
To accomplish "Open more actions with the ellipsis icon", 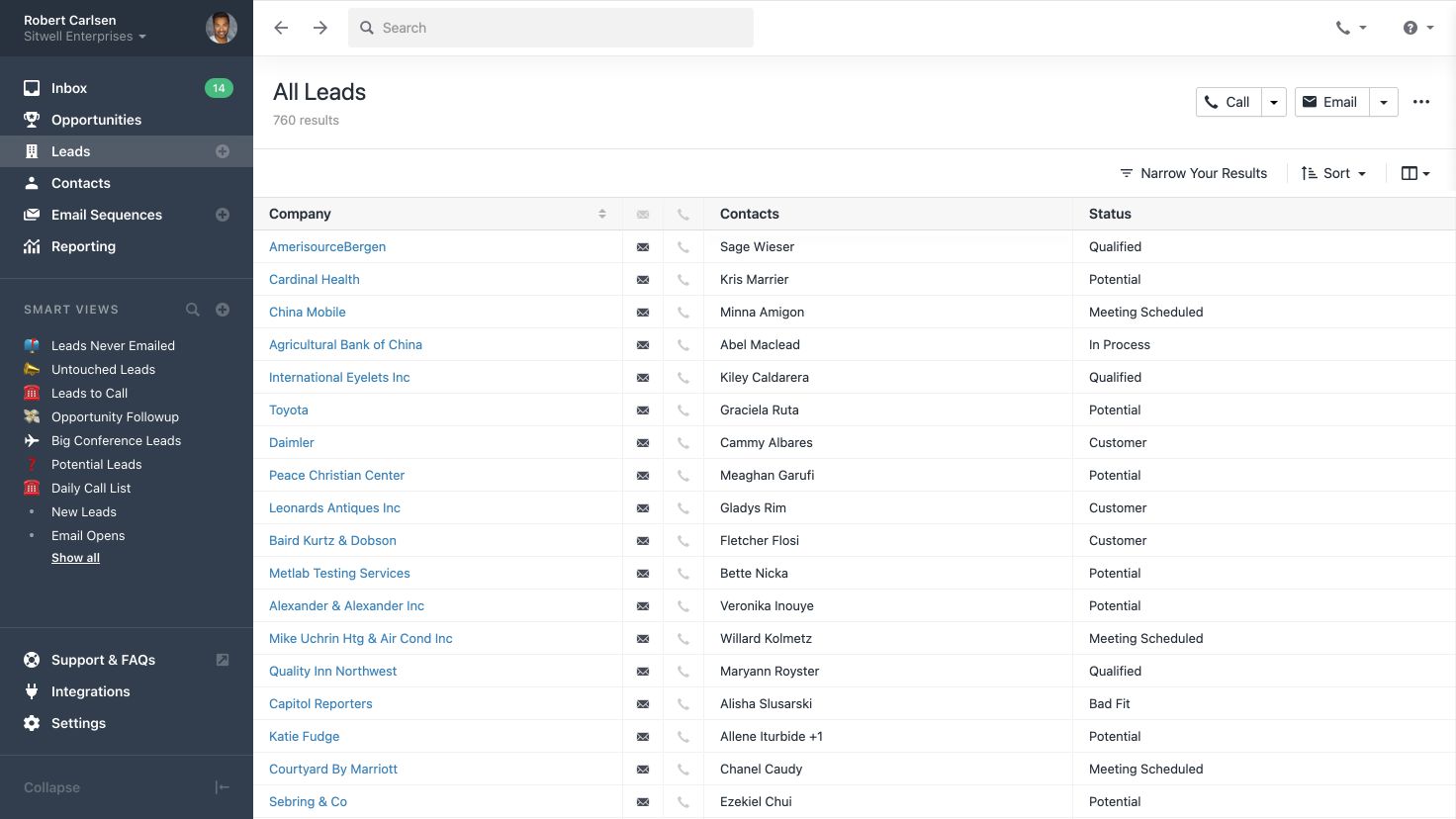I will [x=1421, y=102].
